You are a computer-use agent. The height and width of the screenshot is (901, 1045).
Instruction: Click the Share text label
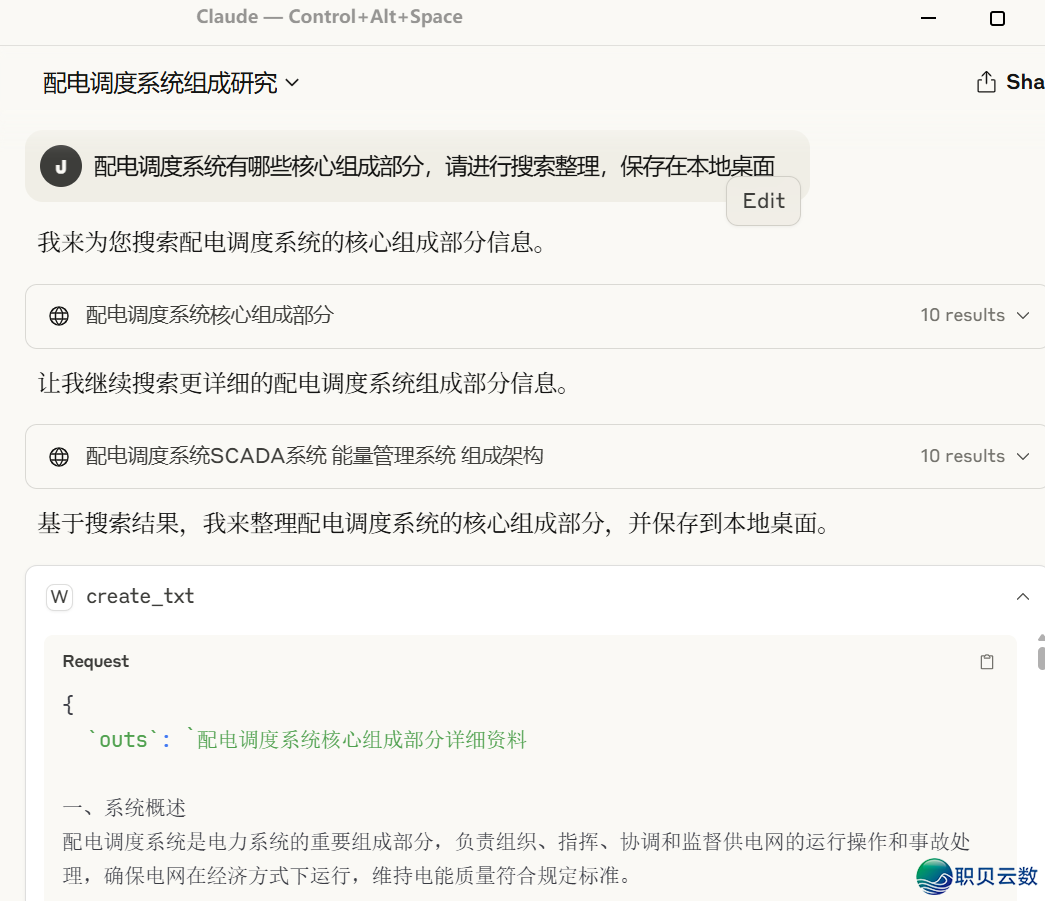(1025, 82)
